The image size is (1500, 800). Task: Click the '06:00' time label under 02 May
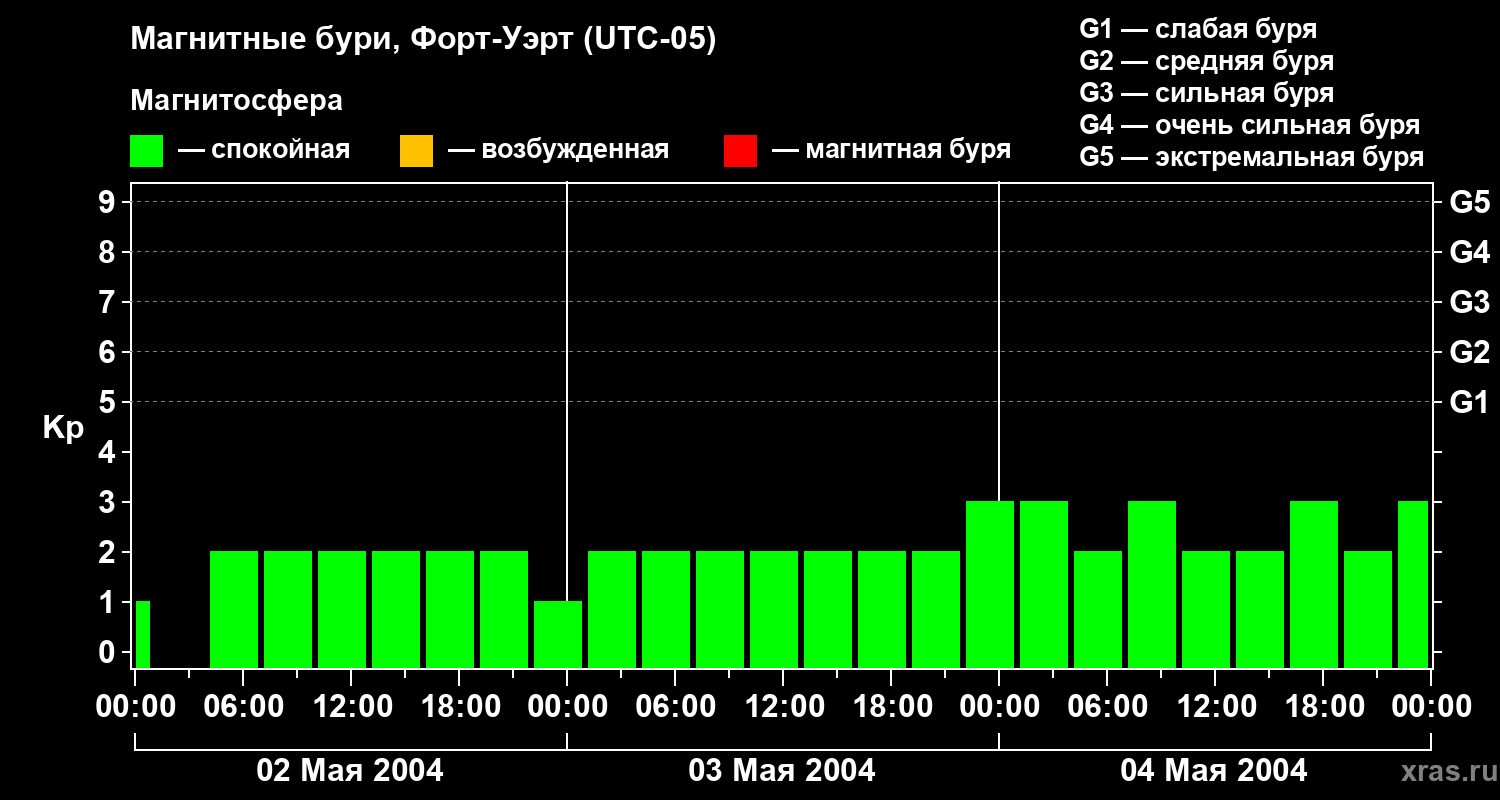coord(244,706)
